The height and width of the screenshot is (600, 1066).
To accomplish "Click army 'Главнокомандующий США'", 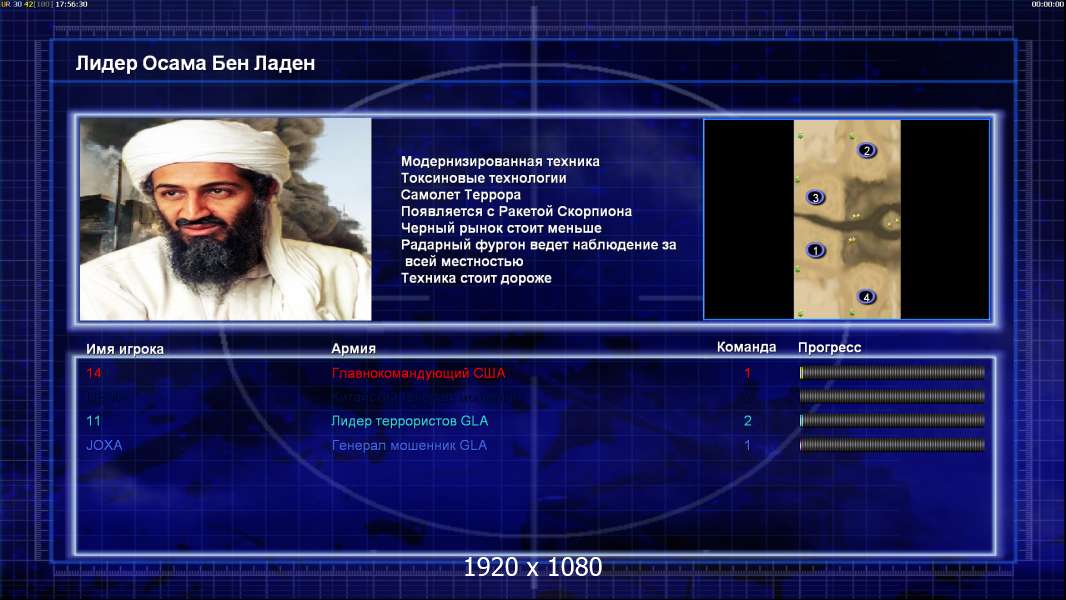I will [x=418, y=373].
